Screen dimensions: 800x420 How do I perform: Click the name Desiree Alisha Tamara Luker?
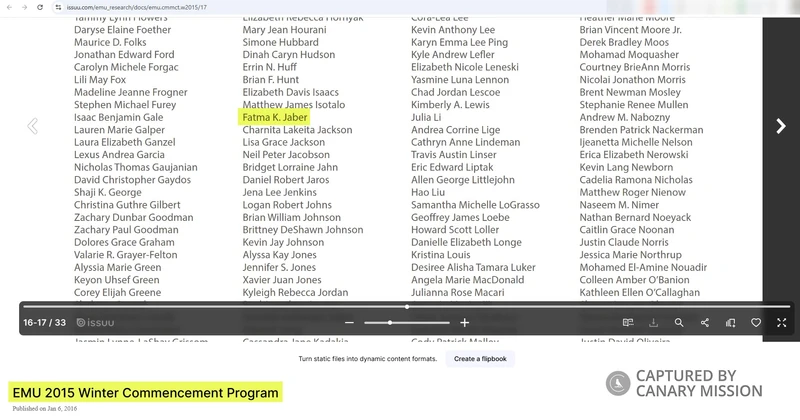click(x=473, y=268)
